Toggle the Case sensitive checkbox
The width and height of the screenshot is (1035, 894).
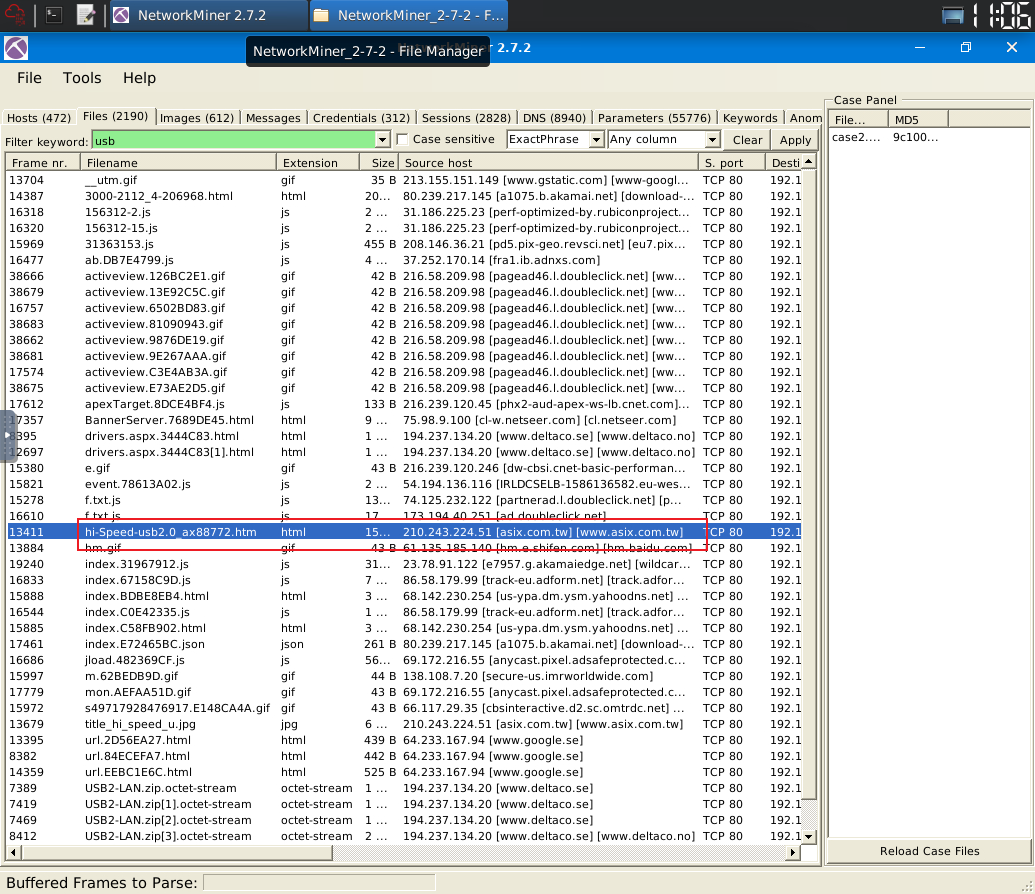(402, 139)
